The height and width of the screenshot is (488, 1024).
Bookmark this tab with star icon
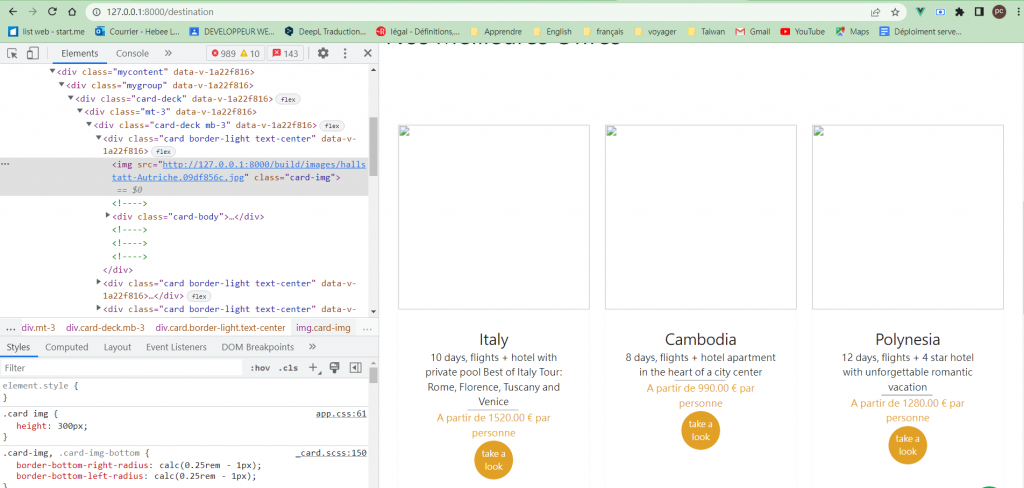895,12
